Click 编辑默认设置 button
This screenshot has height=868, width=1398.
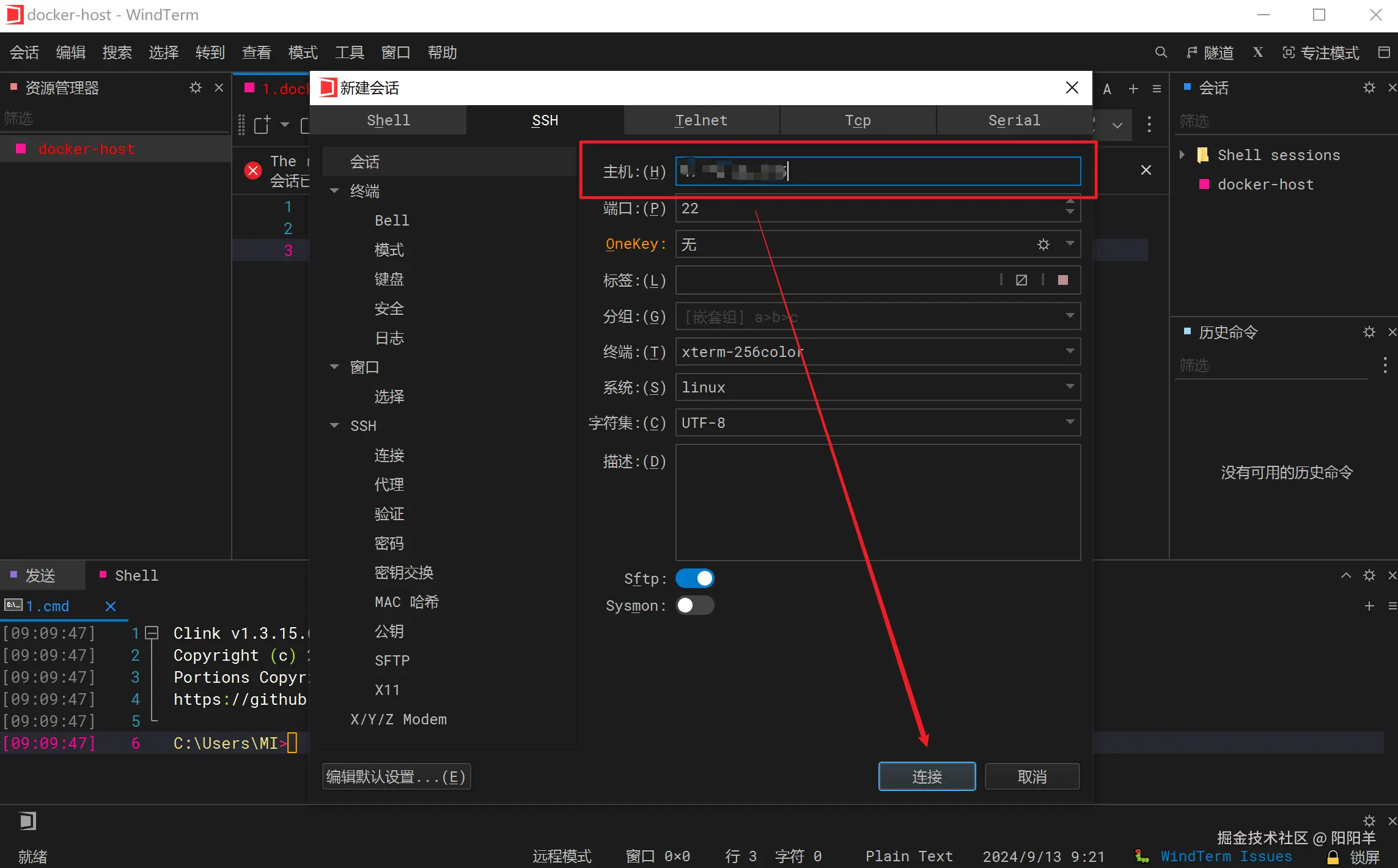click(x=396, y=776)
